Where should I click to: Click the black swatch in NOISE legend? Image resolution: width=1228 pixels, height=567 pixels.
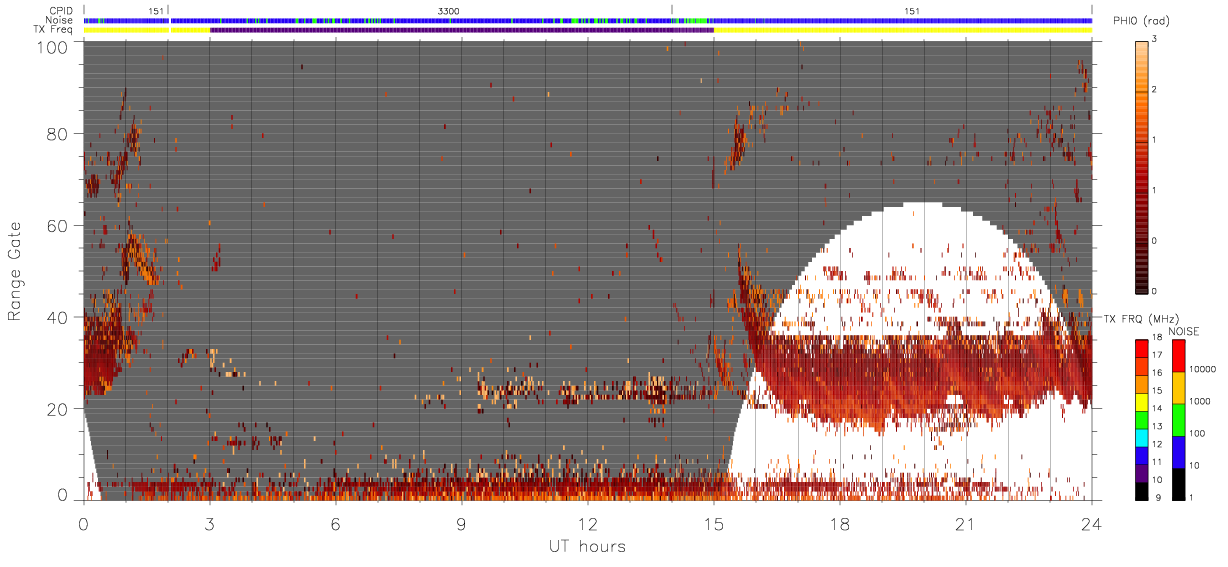click(x=1179, y=484)
